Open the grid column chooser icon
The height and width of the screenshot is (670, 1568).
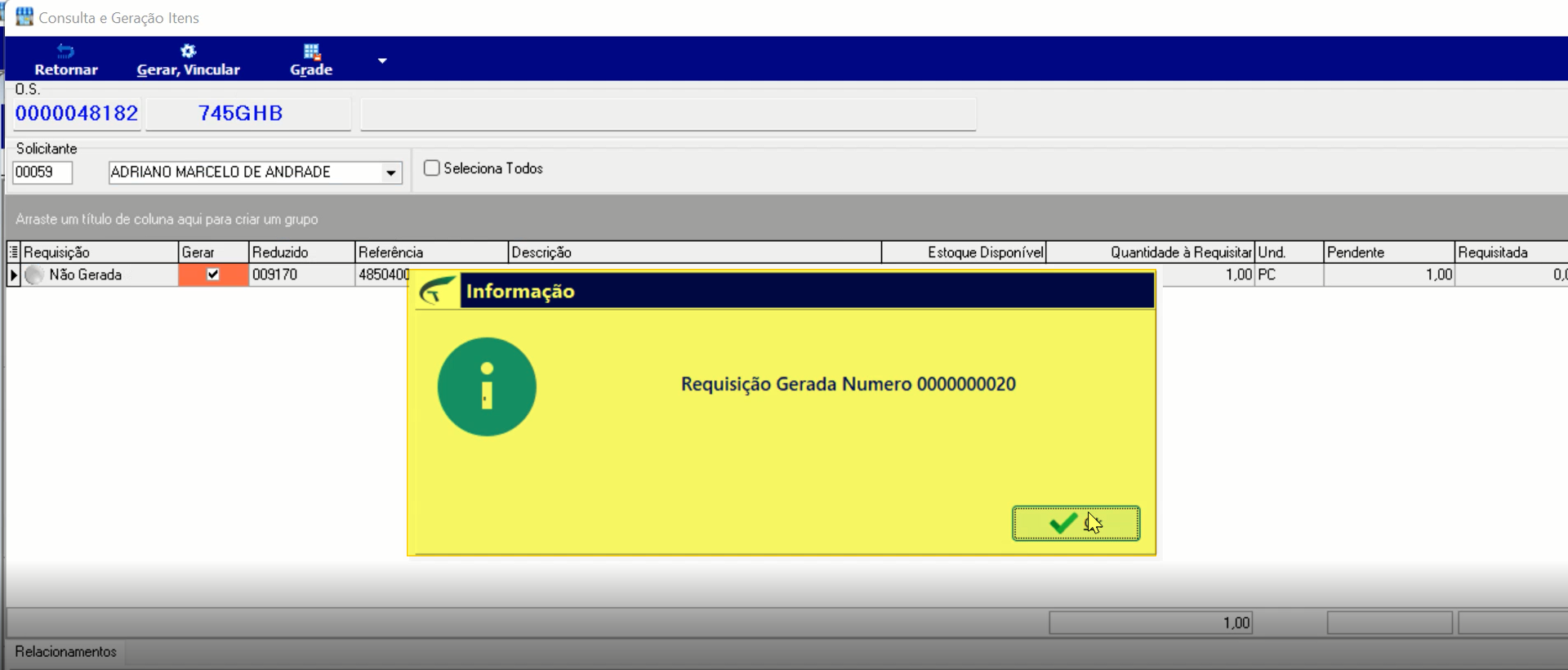pyautogui.click(x=13, y=252)
